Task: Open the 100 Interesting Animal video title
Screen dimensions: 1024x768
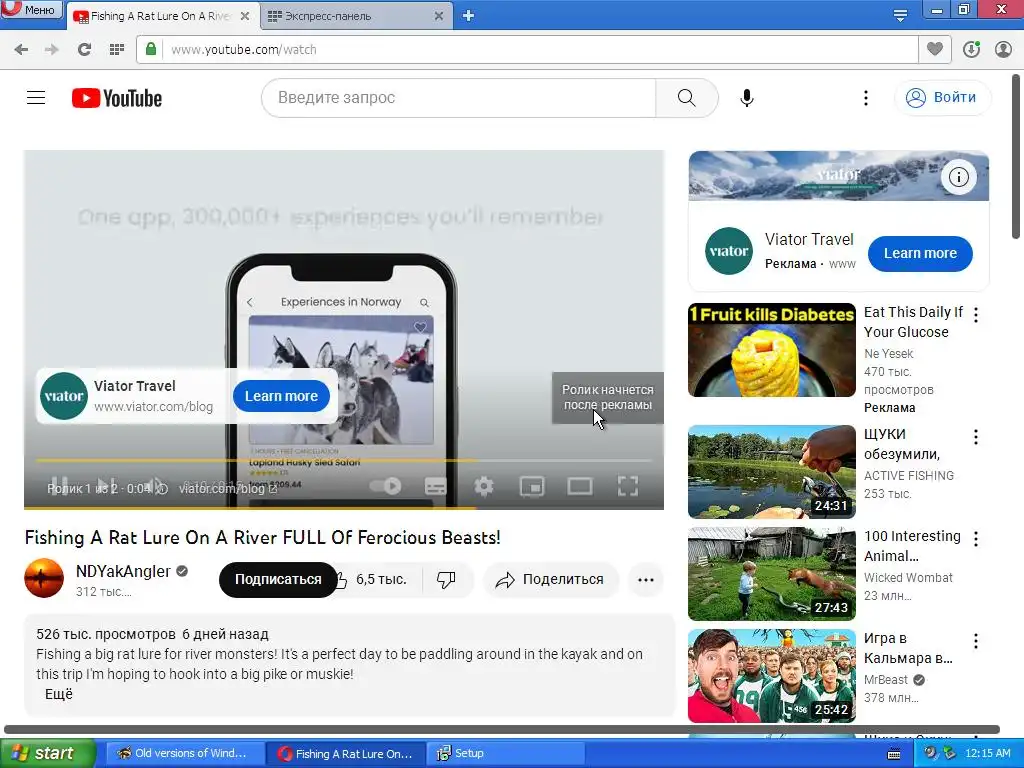Action: 912,546
